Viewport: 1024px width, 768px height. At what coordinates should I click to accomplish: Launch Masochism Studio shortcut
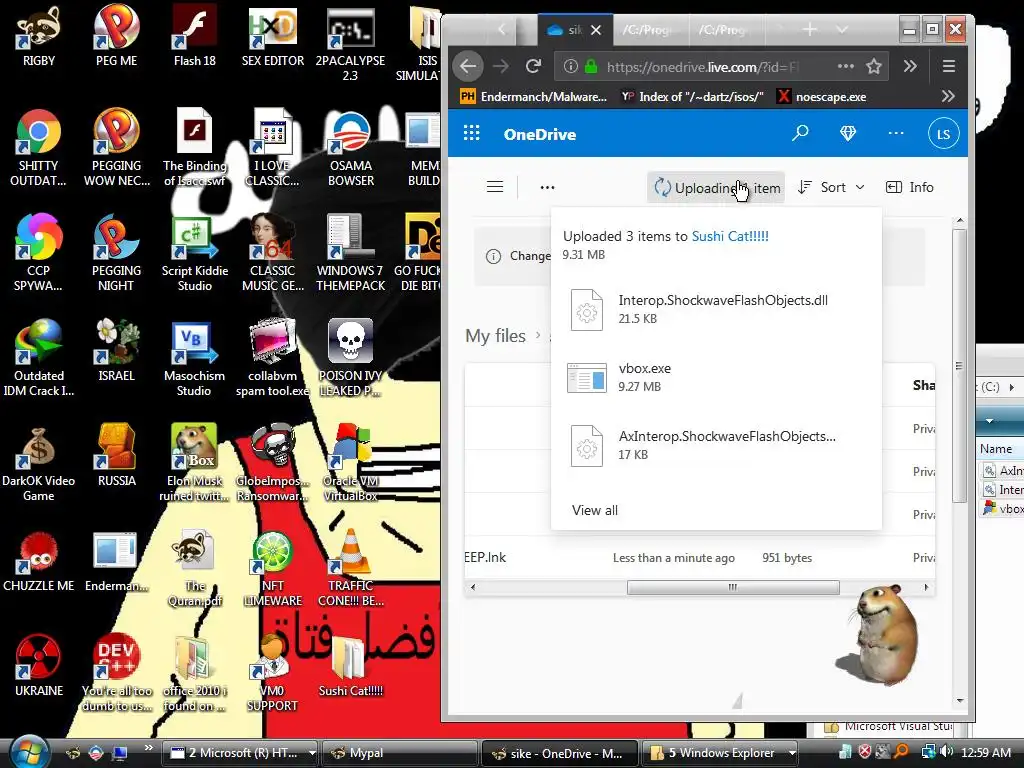[x=195, y=359]
